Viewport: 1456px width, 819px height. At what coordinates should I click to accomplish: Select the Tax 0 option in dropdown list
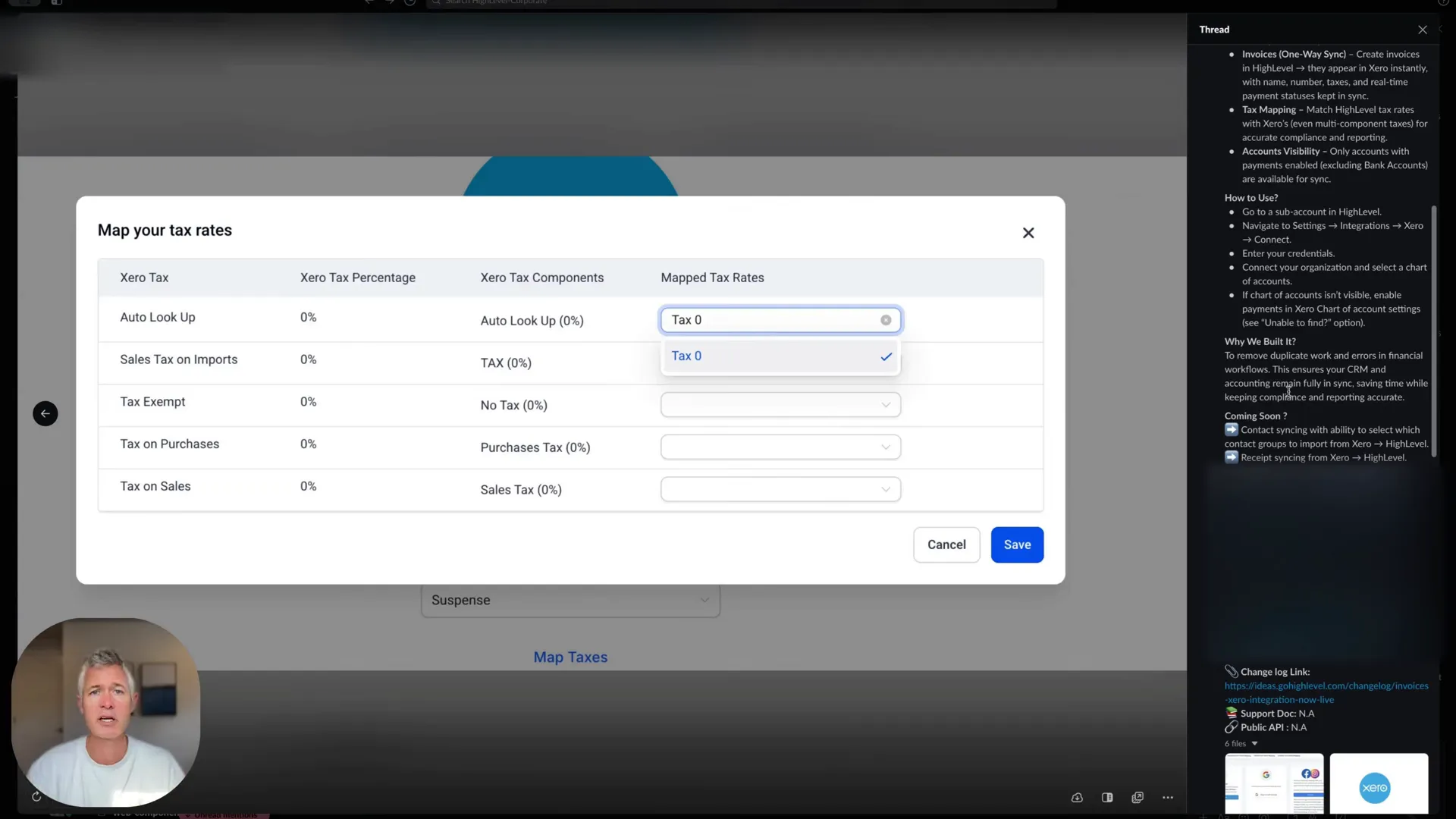780,356
